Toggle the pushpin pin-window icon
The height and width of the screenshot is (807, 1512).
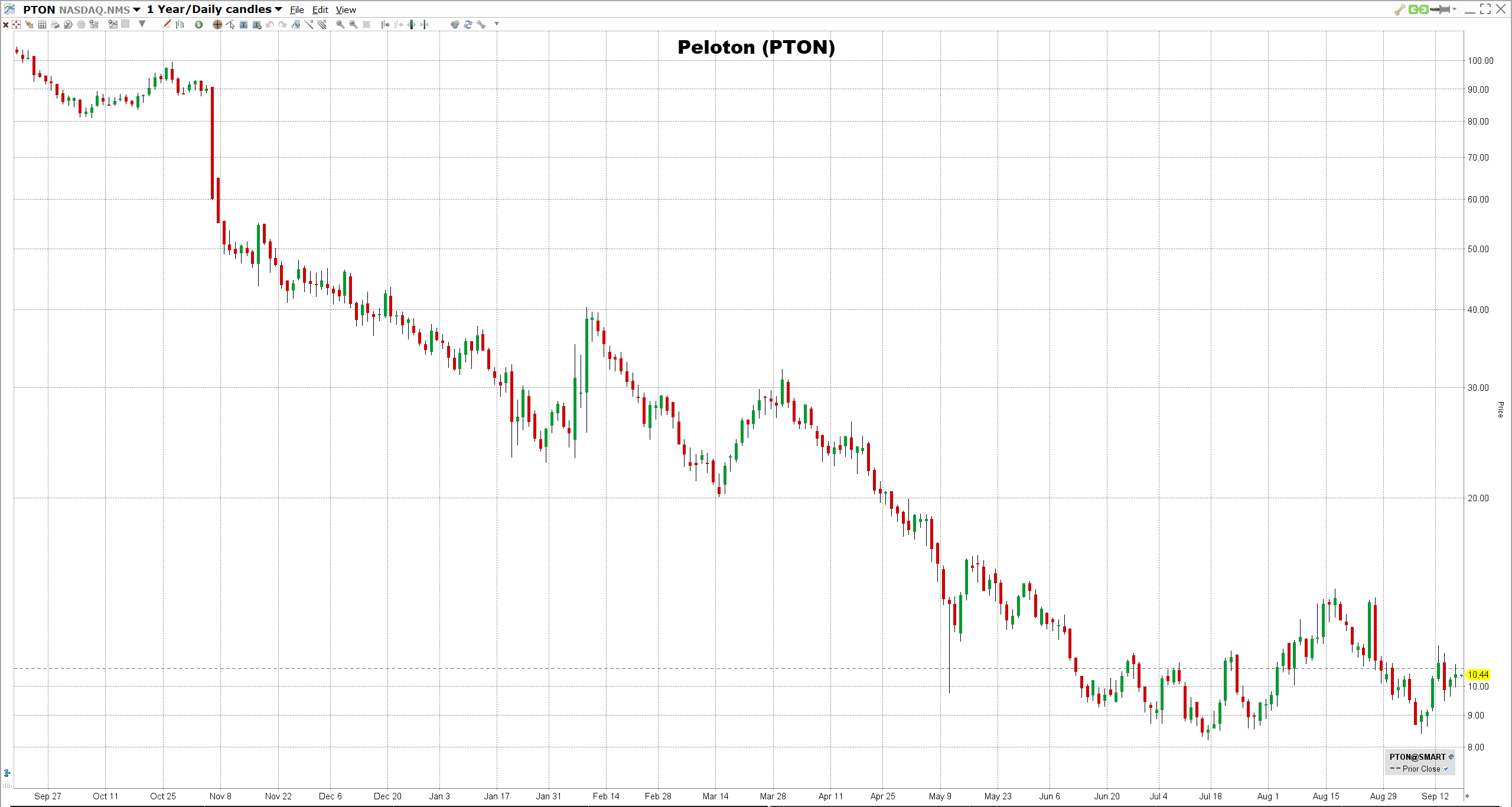(x=1441, y=9)
